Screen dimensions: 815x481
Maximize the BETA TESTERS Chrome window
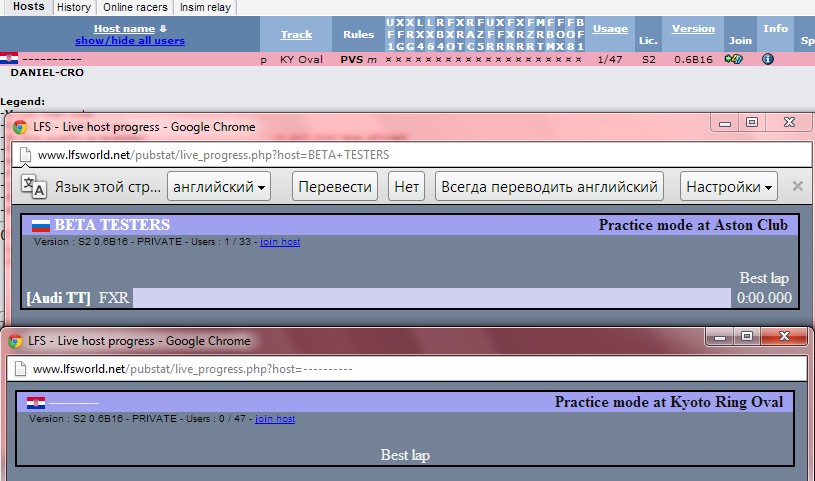pyautogui.click(x=752, y=123)
